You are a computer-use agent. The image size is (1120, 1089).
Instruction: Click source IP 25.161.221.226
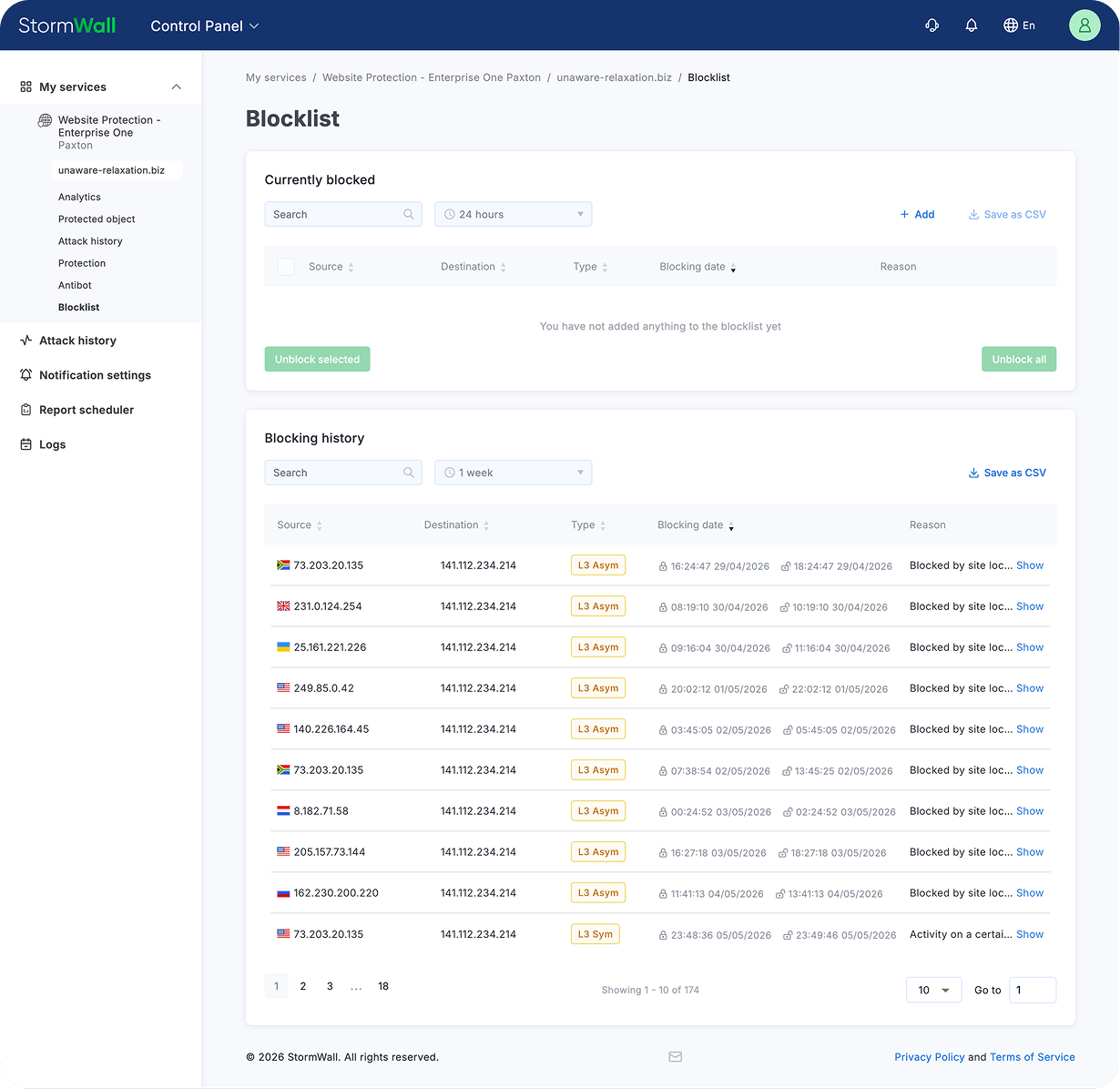pyautogui.click(x=330, y=647)
